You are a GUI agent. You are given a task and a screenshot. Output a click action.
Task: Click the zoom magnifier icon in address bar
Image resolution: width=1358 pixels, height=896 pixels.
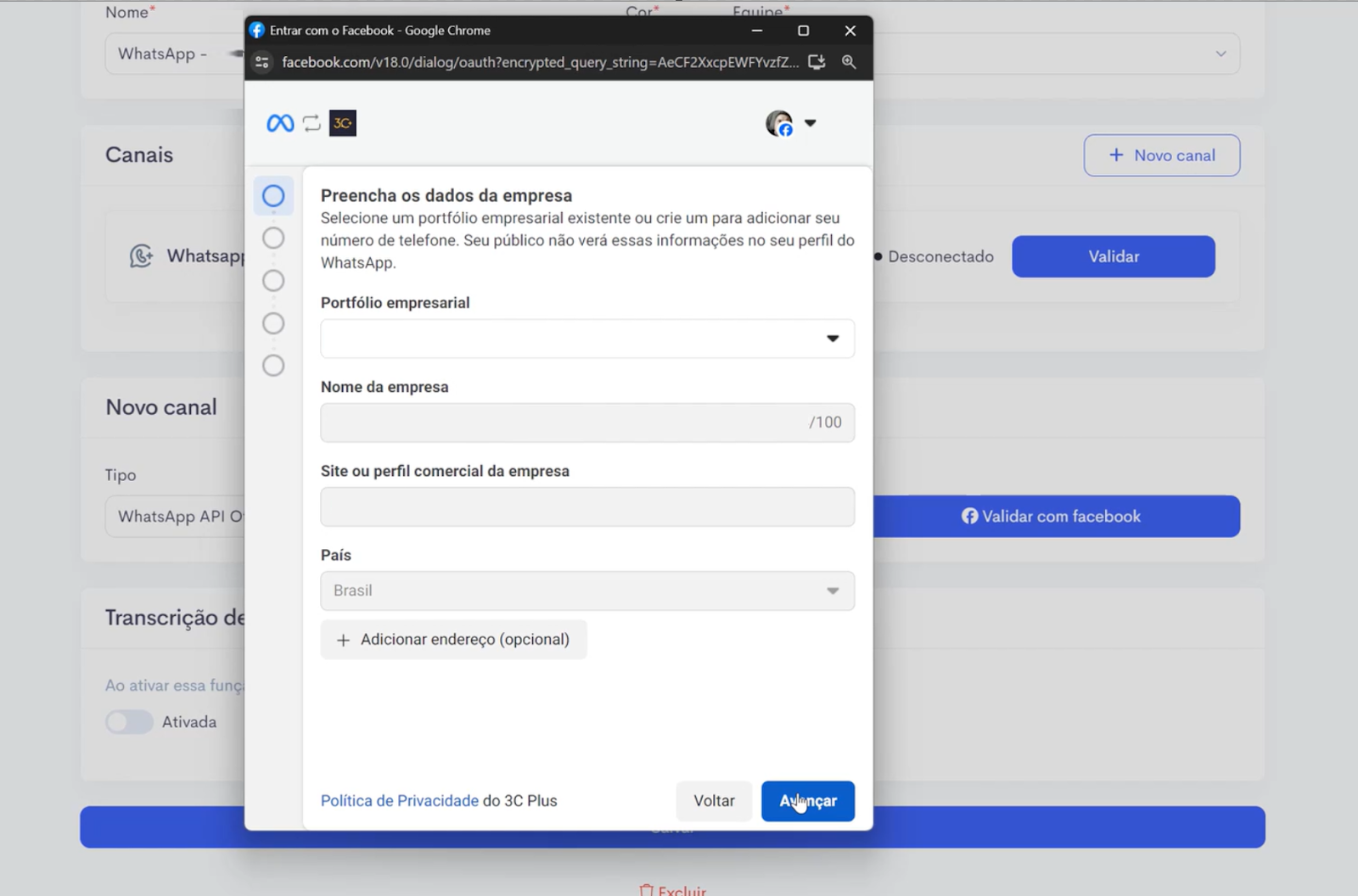849,62
